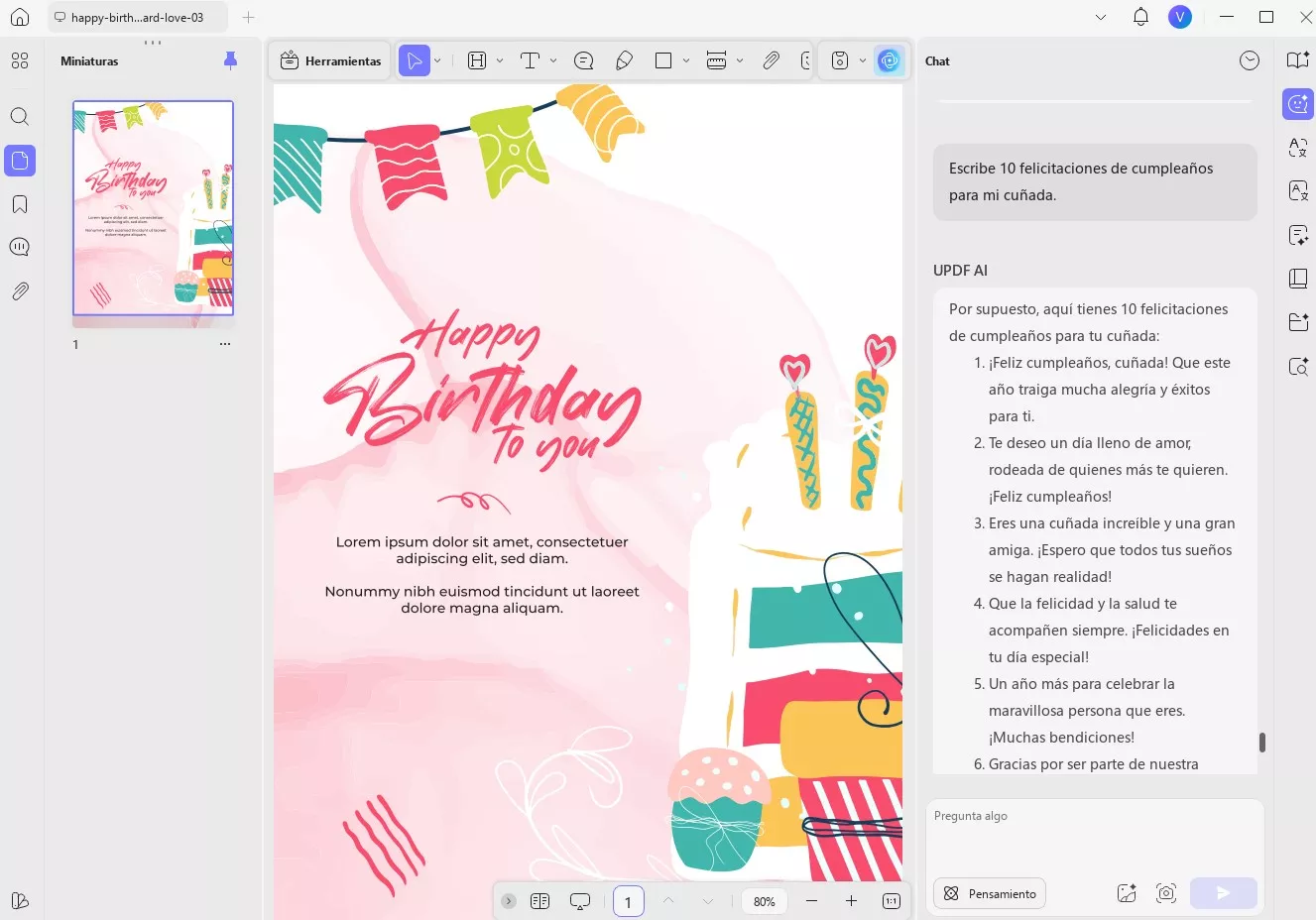Screen dimensions: 1316x920
Task: Pin the Miniaturas panel
Action: tap(231, 60)
